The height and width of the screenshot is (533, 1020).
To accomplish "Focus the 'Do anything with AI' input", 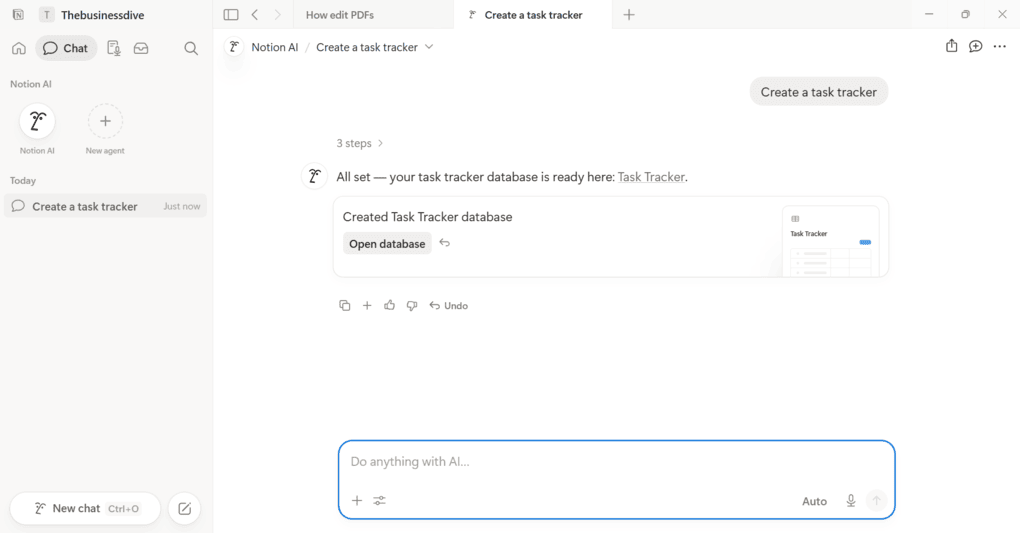I will tap(617, 462).
